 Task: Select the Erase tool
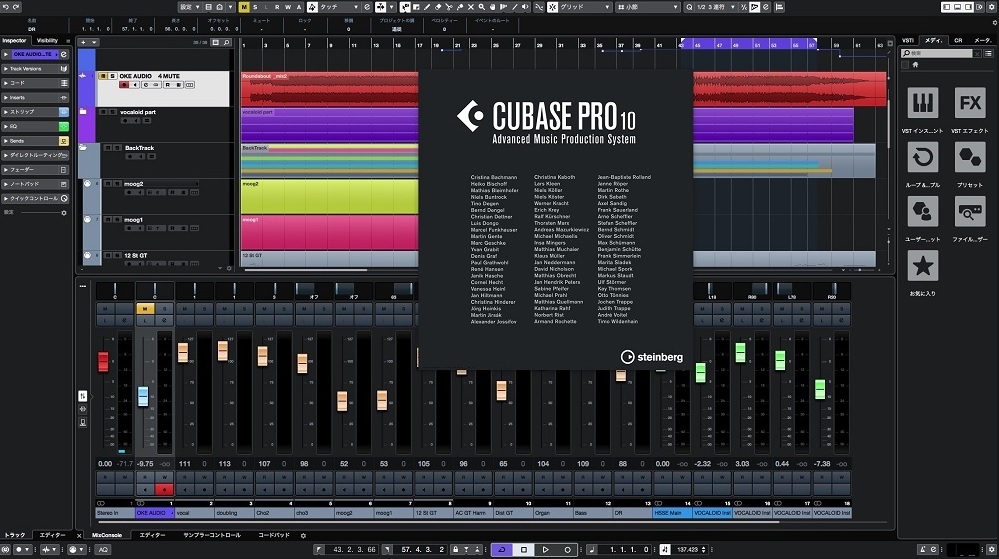pos(438,7)
